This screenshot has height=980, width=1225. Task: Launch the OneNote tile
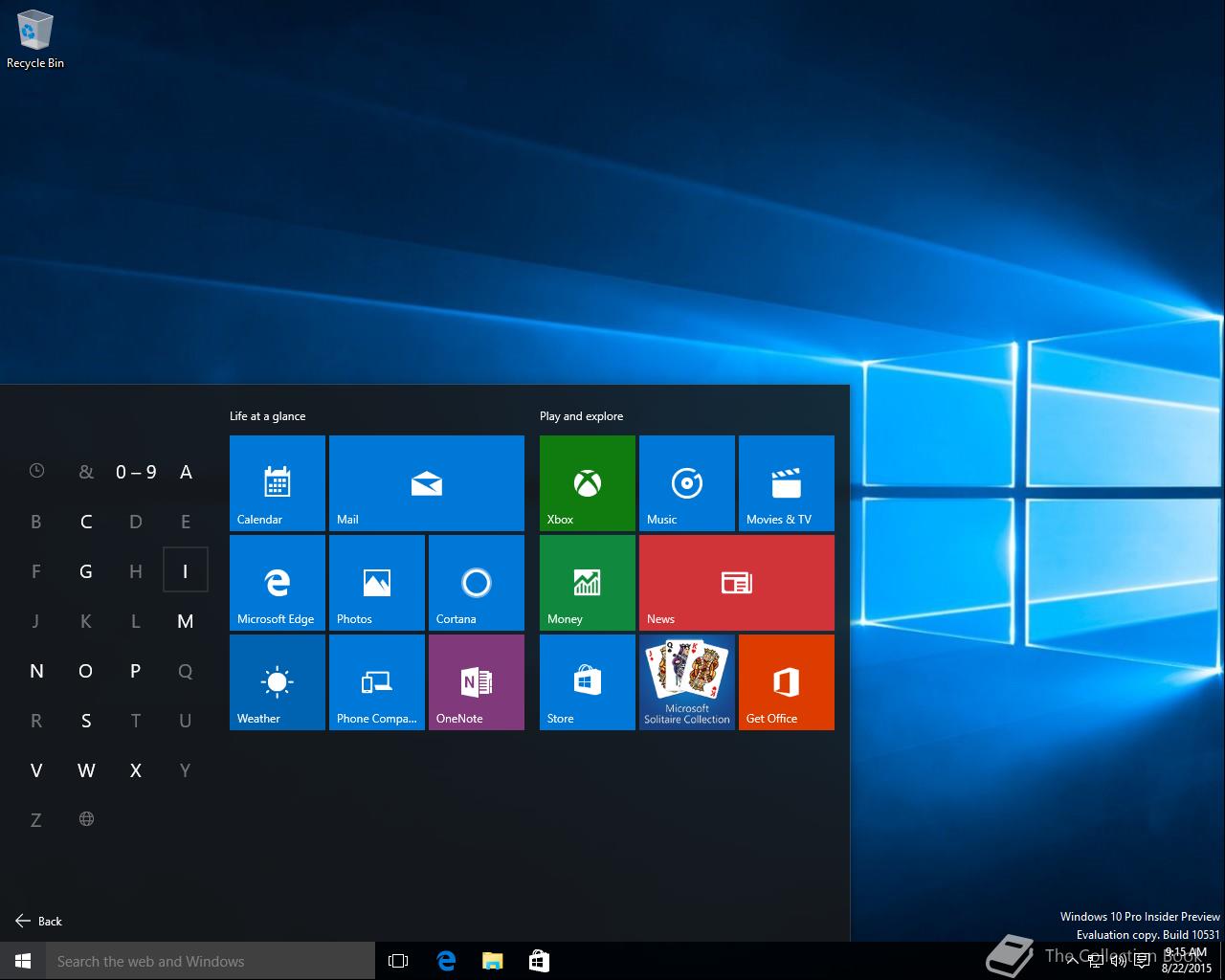click(x=477, y=682)
